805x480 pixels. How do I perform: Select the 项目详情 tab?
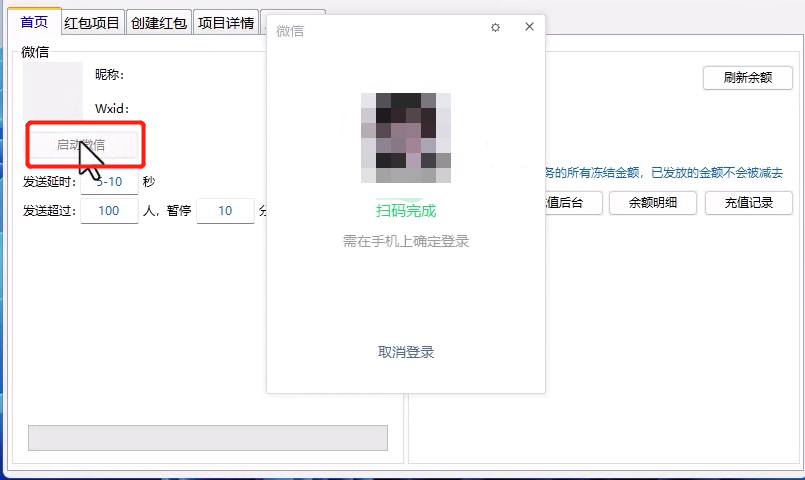tap(226, 23)
